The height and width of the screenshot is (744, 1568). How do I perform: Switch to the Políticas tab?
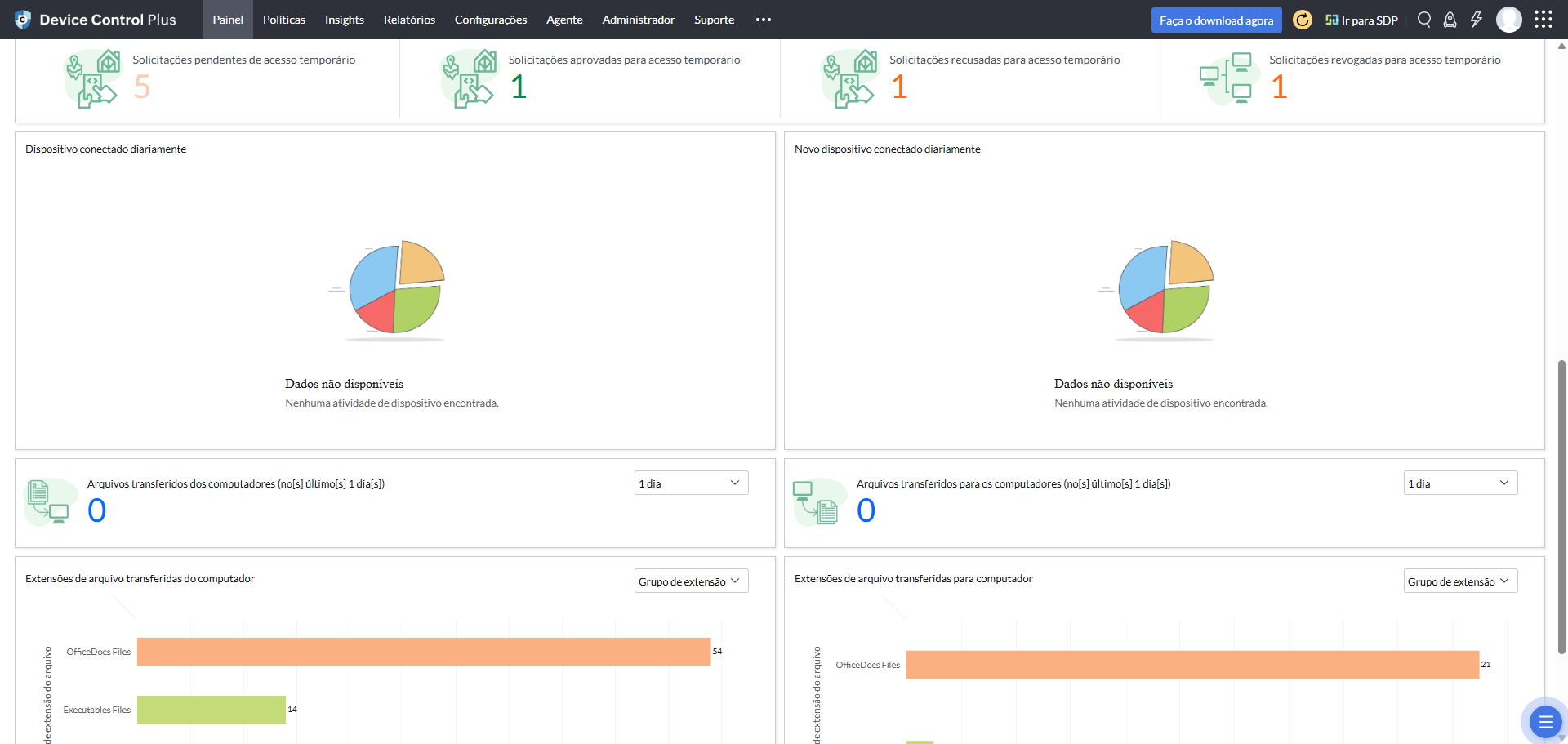point(284,20)
